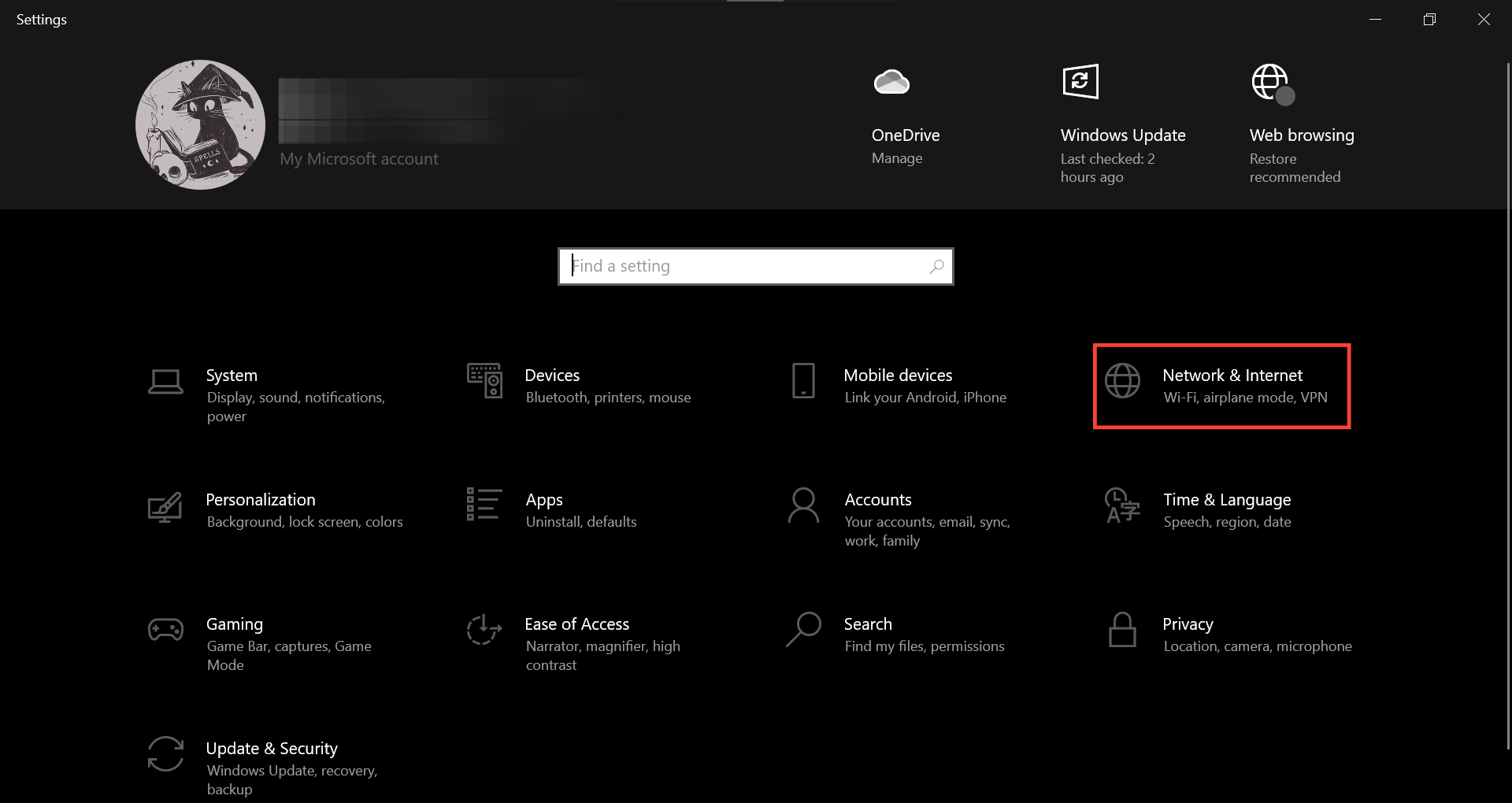Open Update & Security title
The height and width of the screenshot is (803, 1512).
pyautogui.click(x=272, y=749)
